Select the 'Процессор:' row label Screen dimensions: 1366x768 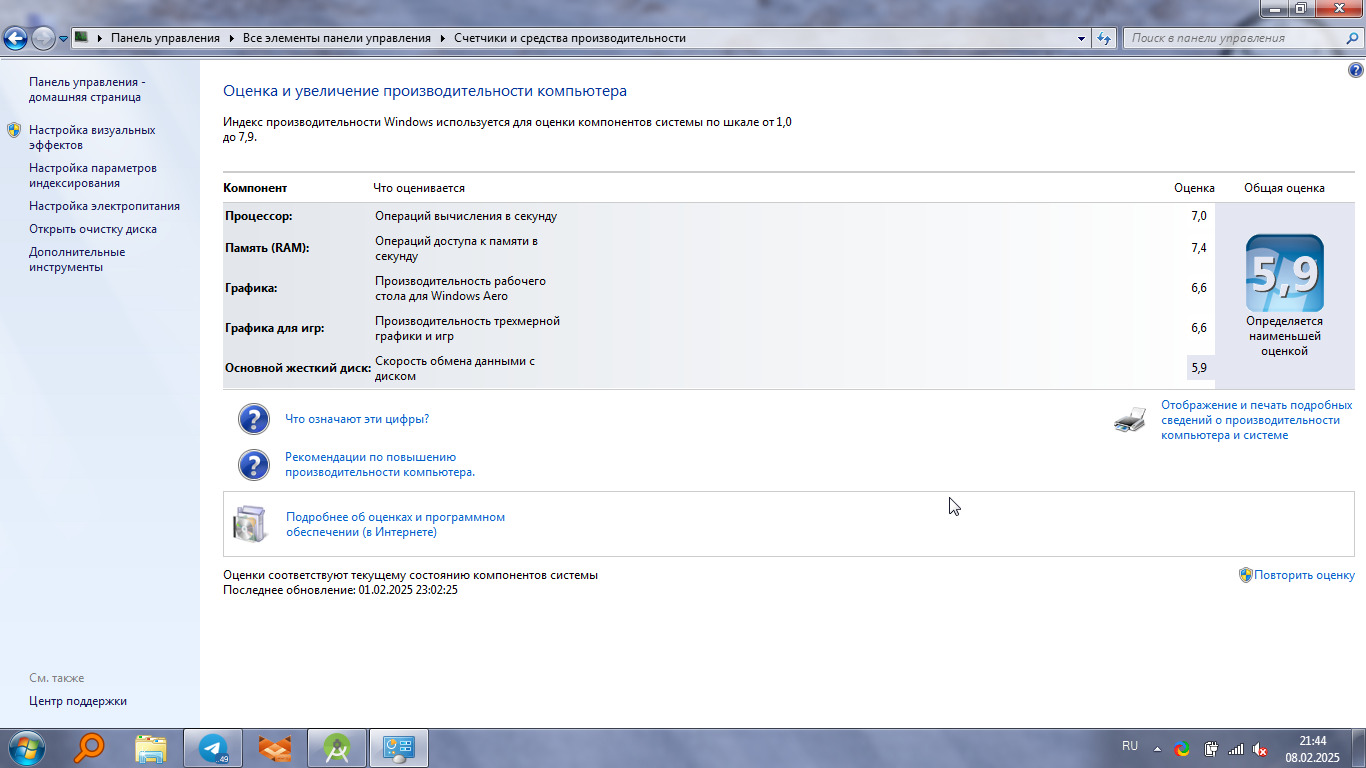259,216
